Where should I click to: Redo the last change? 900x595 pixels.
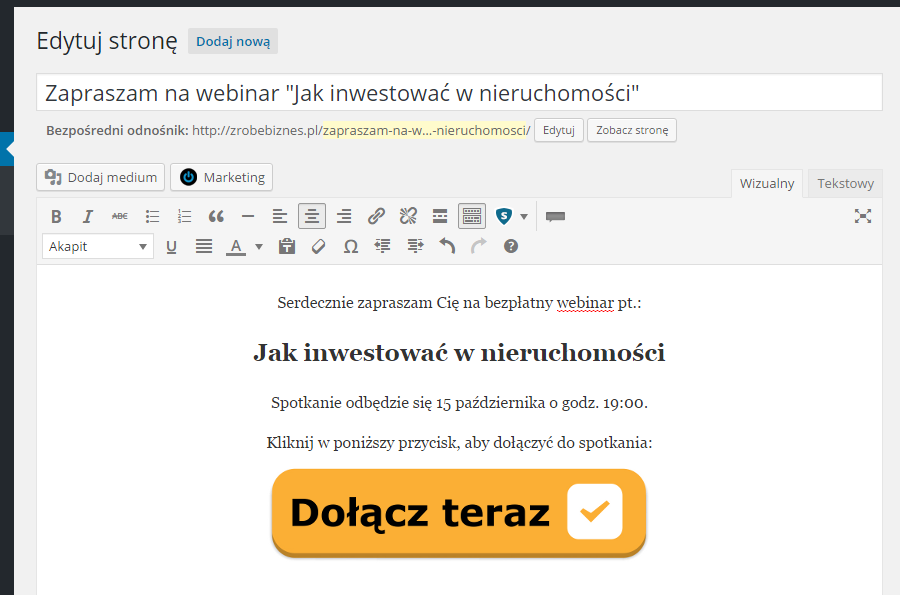coord(478,246)
